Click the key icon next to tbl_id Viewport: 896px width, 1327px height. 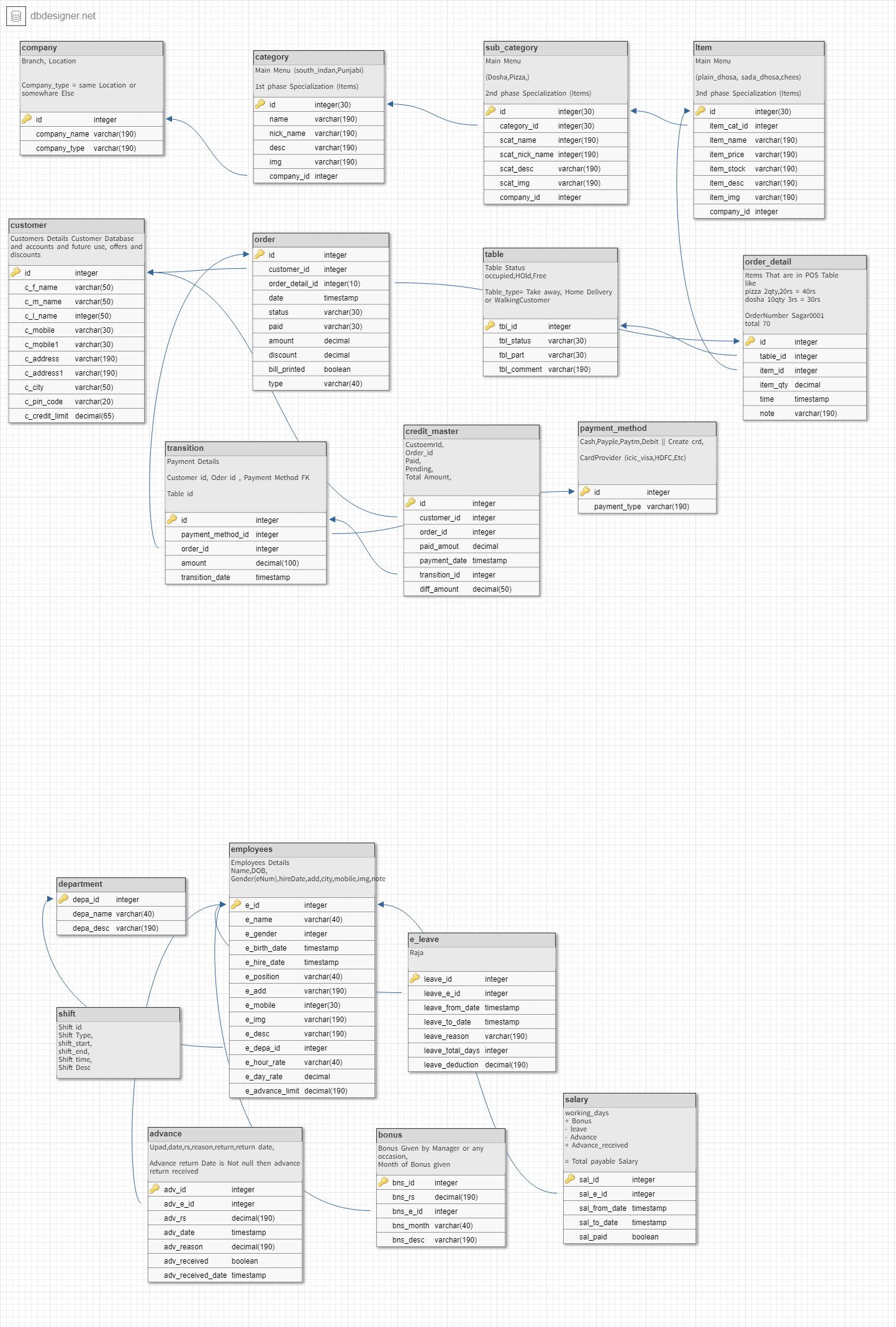click(x=490, y=326)
